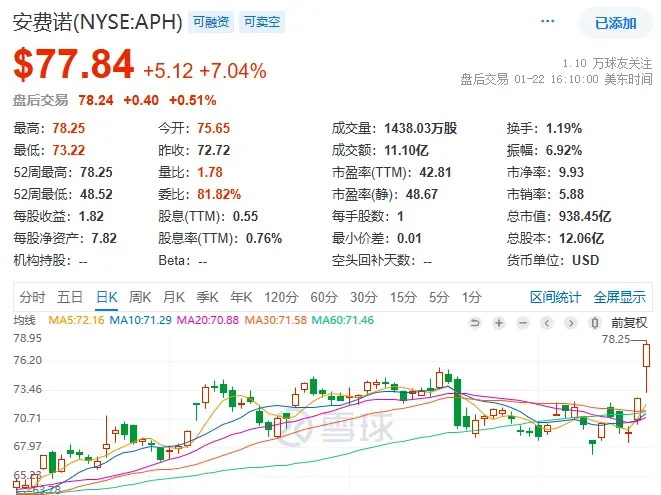The image size is (661, 495).
Task: Move chart left with the left chevron
Action: (x=547, y=323)
